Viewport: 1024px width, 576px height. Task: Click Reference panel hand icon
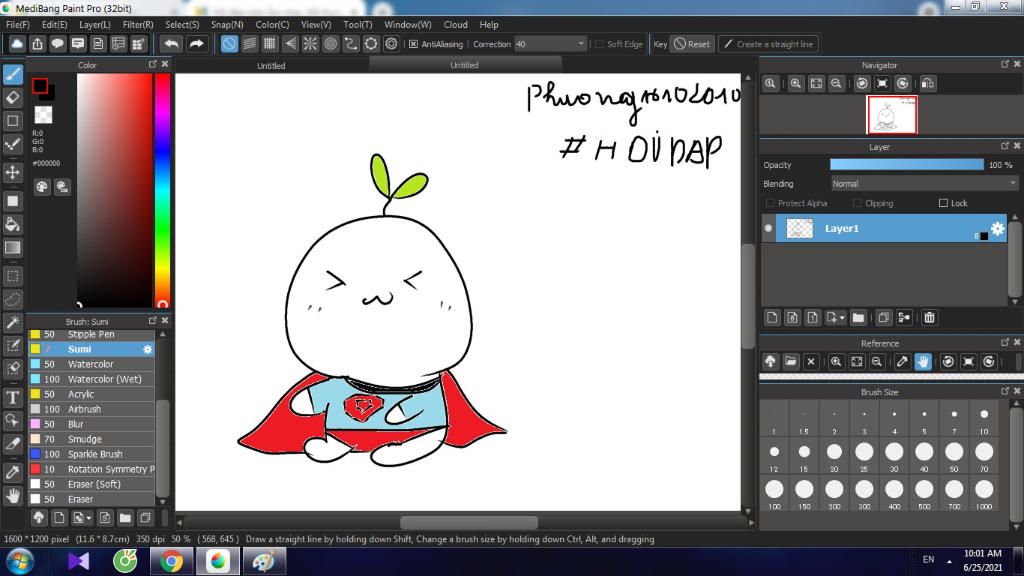click(x=923, y=362)
